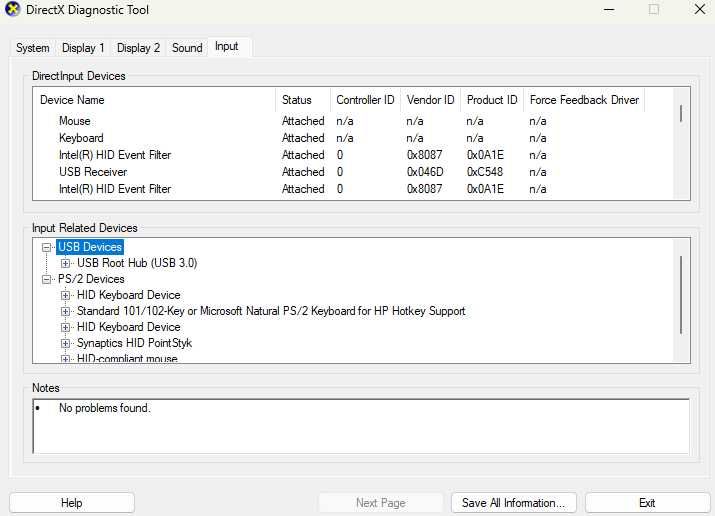Click the 'No problems found.' note text

tap(104, 408)
